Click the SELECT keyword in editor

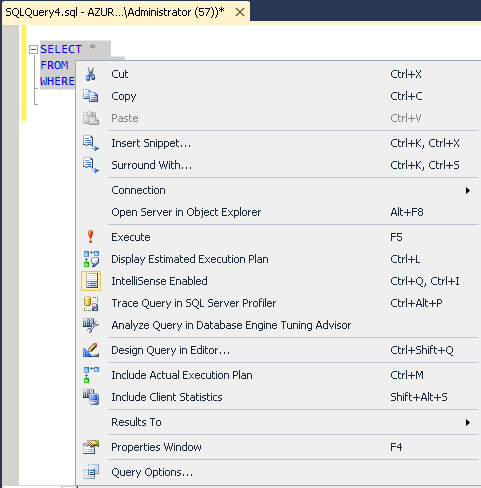[61, 49]
